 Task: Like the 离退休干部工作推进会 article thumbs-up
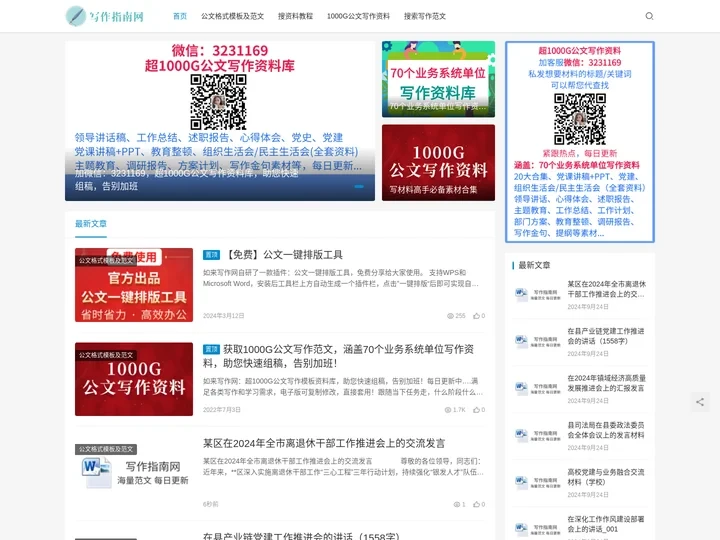click(x=476, y=504)
